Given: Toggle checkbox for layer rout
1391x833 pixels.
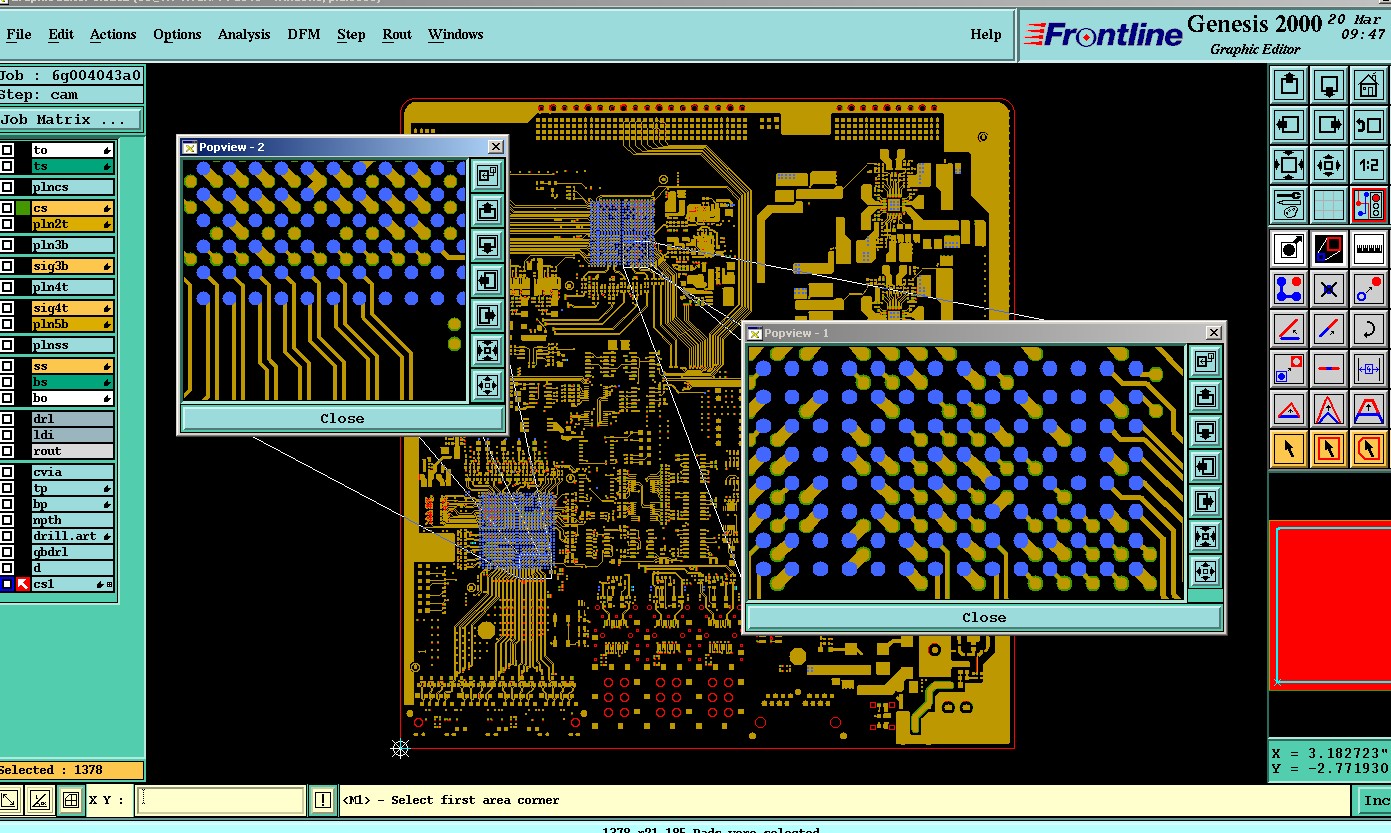Looking at the screenshot, I should pyautogui.click(x=8, y=451).
